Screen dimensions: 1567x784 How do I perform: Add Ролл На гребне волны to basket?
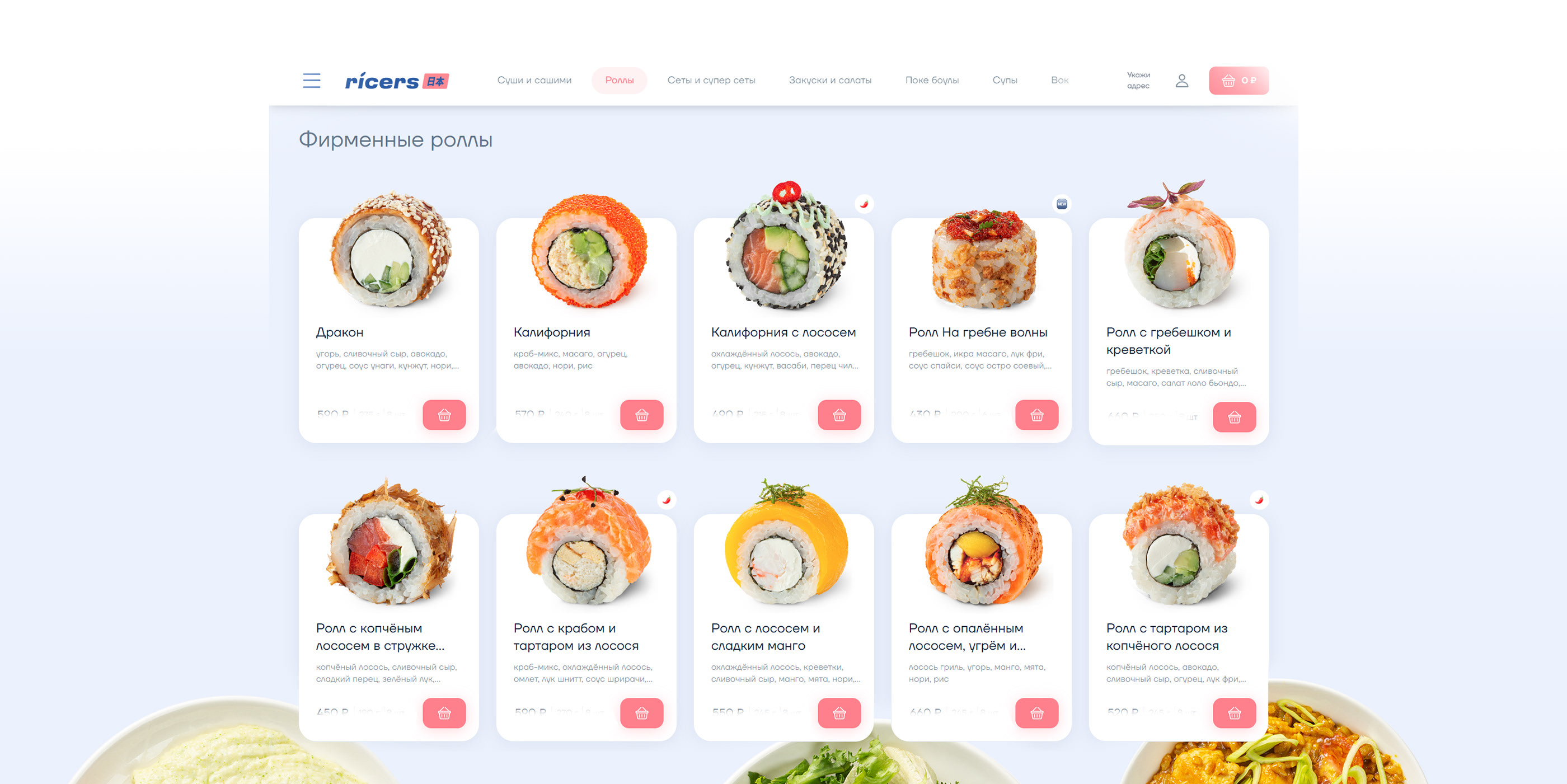1036,415
